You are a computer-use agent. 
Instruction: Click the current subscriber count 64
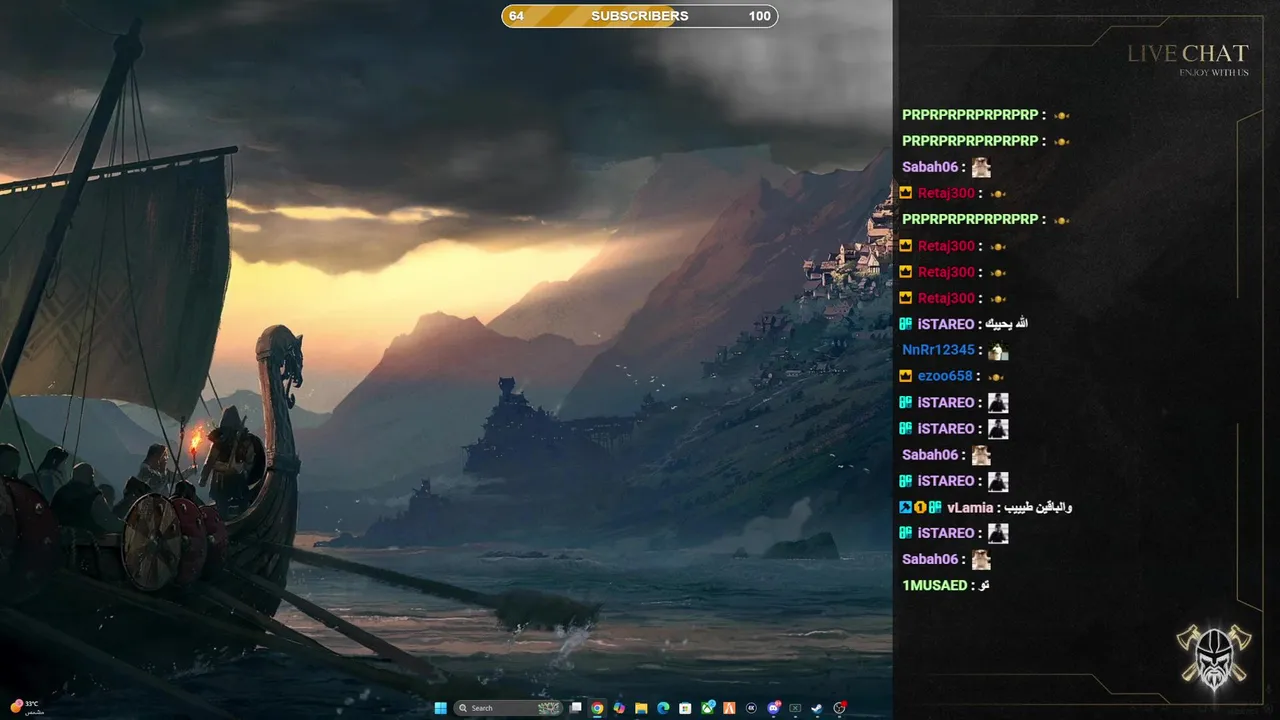pos(516,16)
